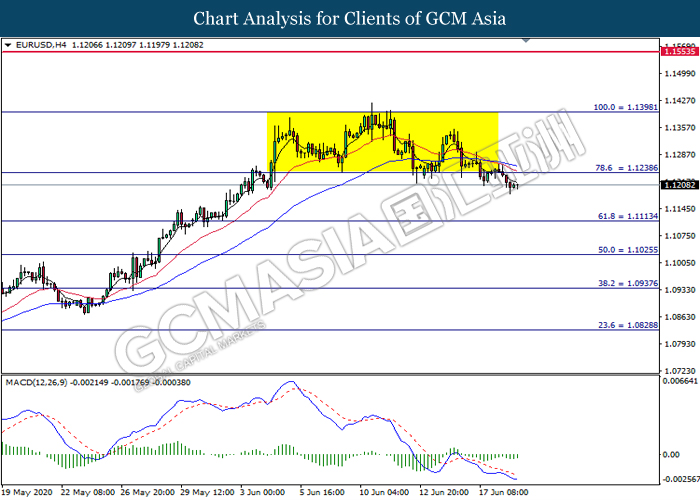Click the time label 29 May 12:00
This screenshot has height=500, width=700.
(208, 492)
